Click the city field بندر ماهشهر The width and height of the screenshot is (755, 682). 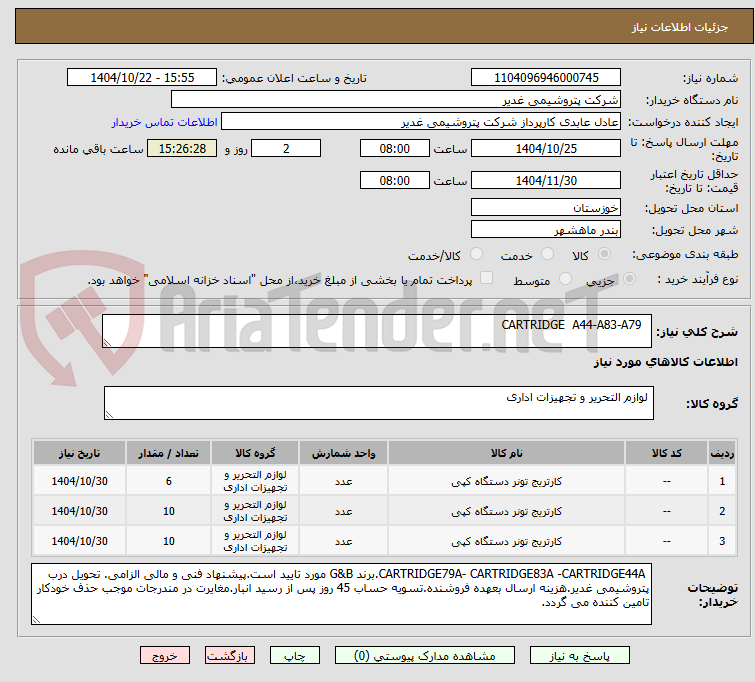tap(546, 229)
